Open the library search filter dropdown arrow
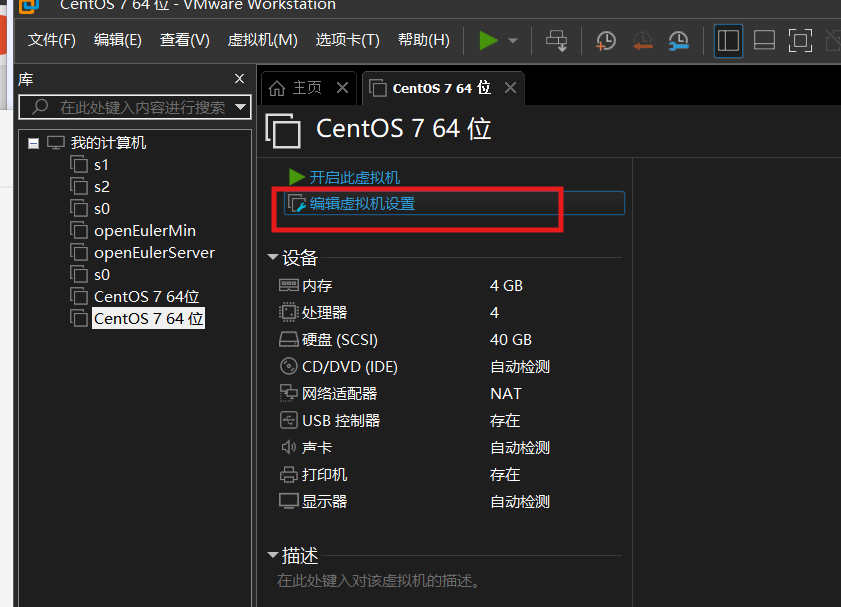 point(241,107)
